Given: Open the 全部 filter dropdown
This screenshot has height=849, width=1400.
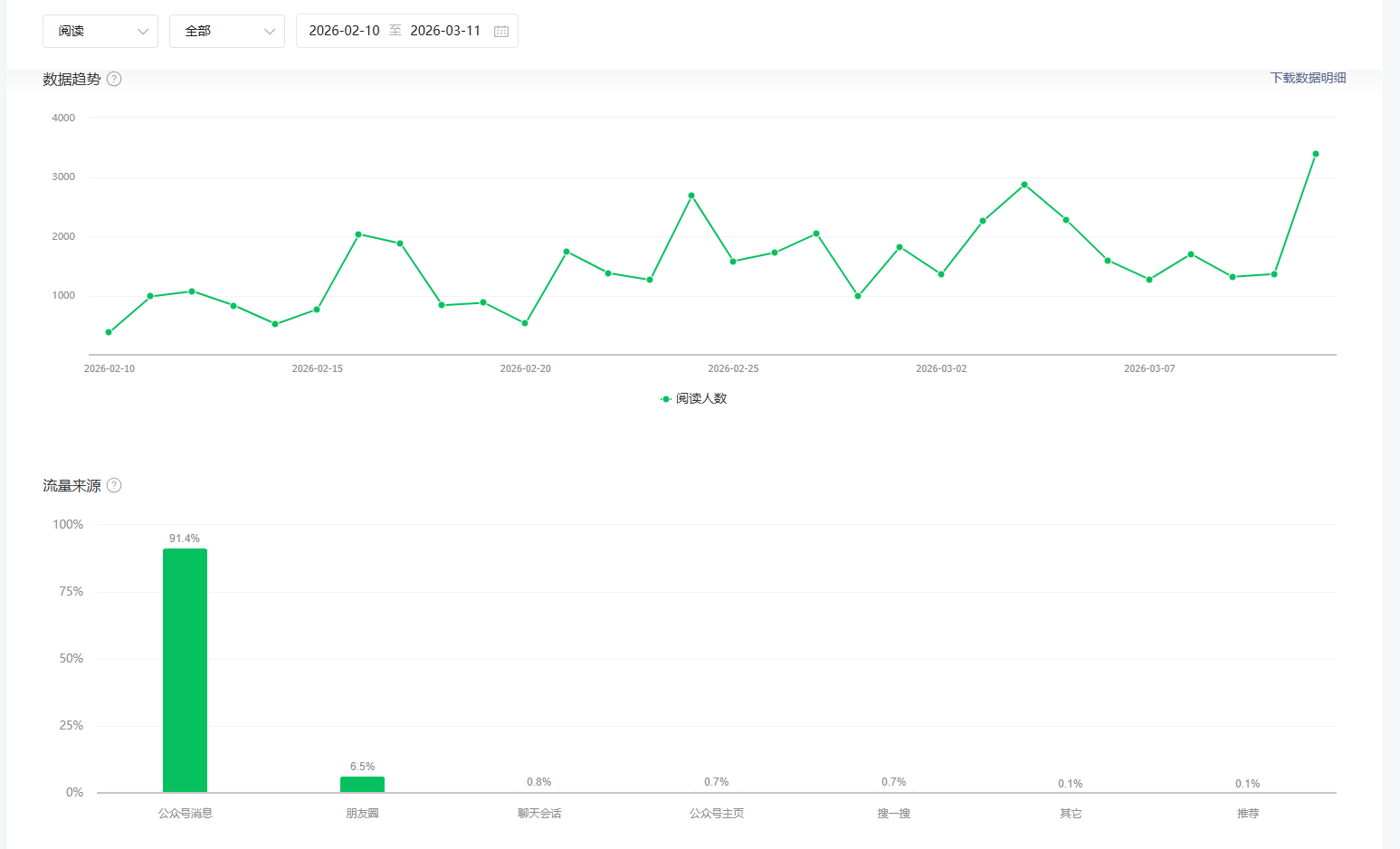Looking at the screenshot, I should 226,31.
